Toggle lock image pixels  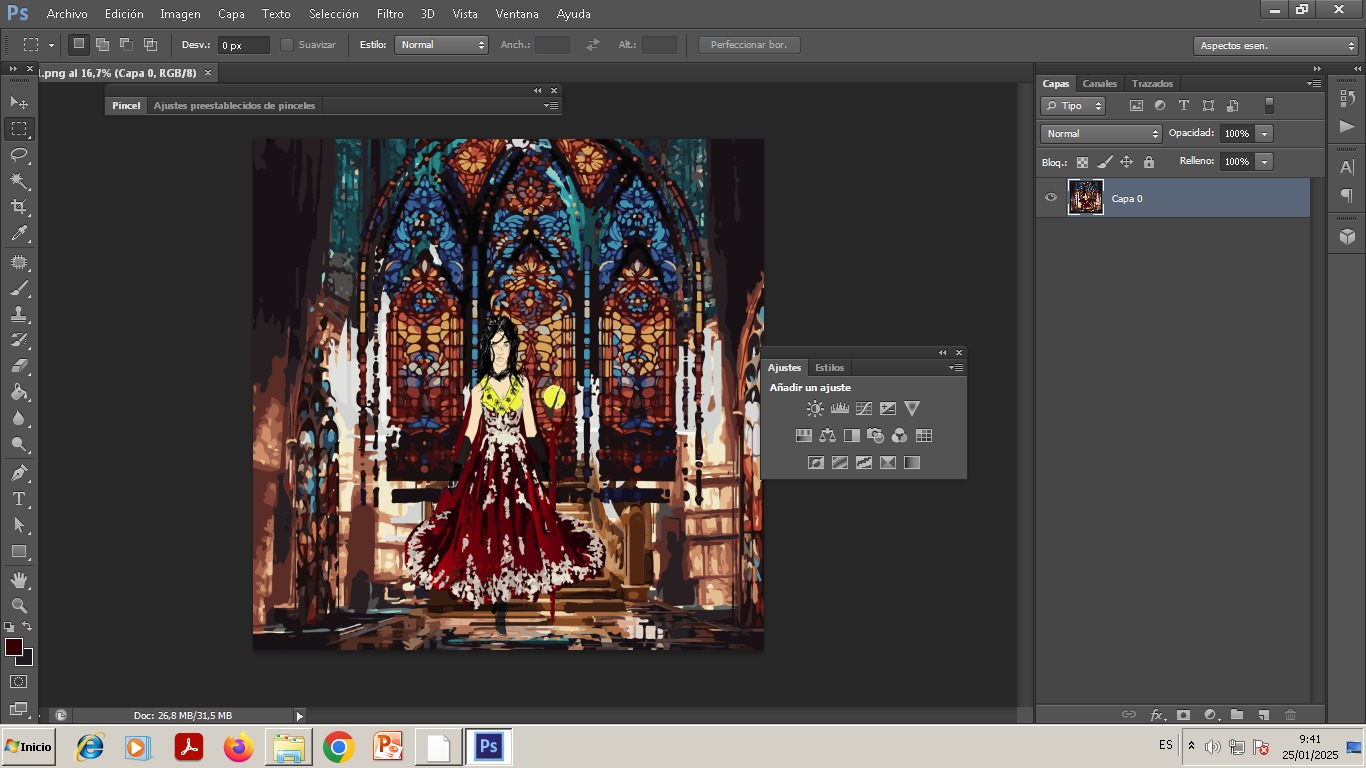(x=1105, y=162)
